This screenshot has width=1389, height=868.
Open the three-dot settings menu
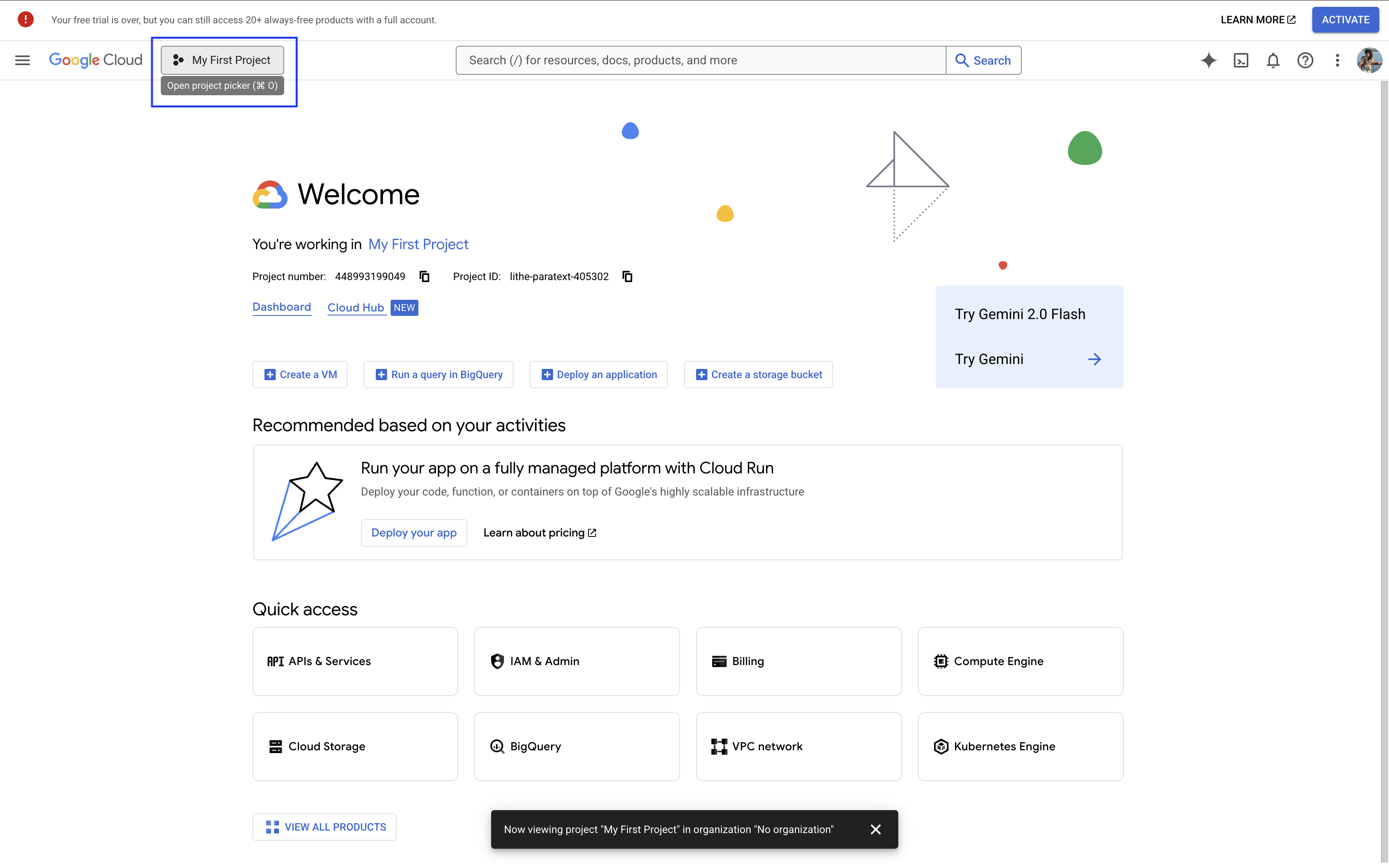click(1337, 60)
